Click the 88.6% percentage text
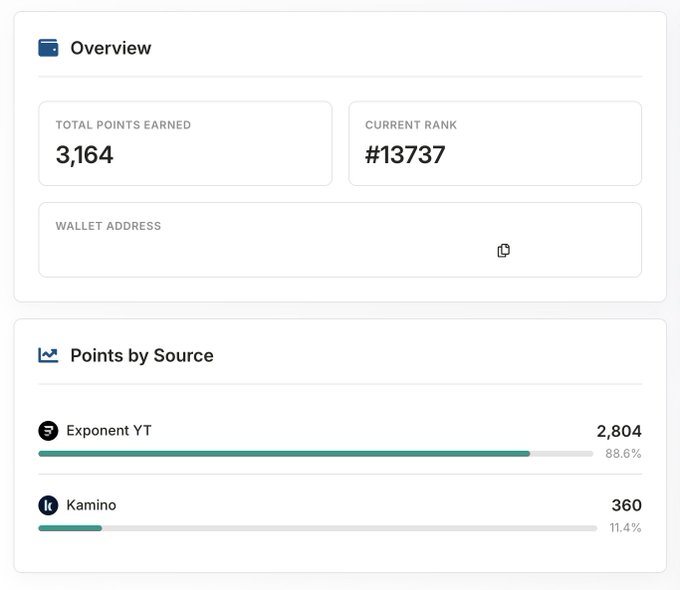 (x=623, y=454)
